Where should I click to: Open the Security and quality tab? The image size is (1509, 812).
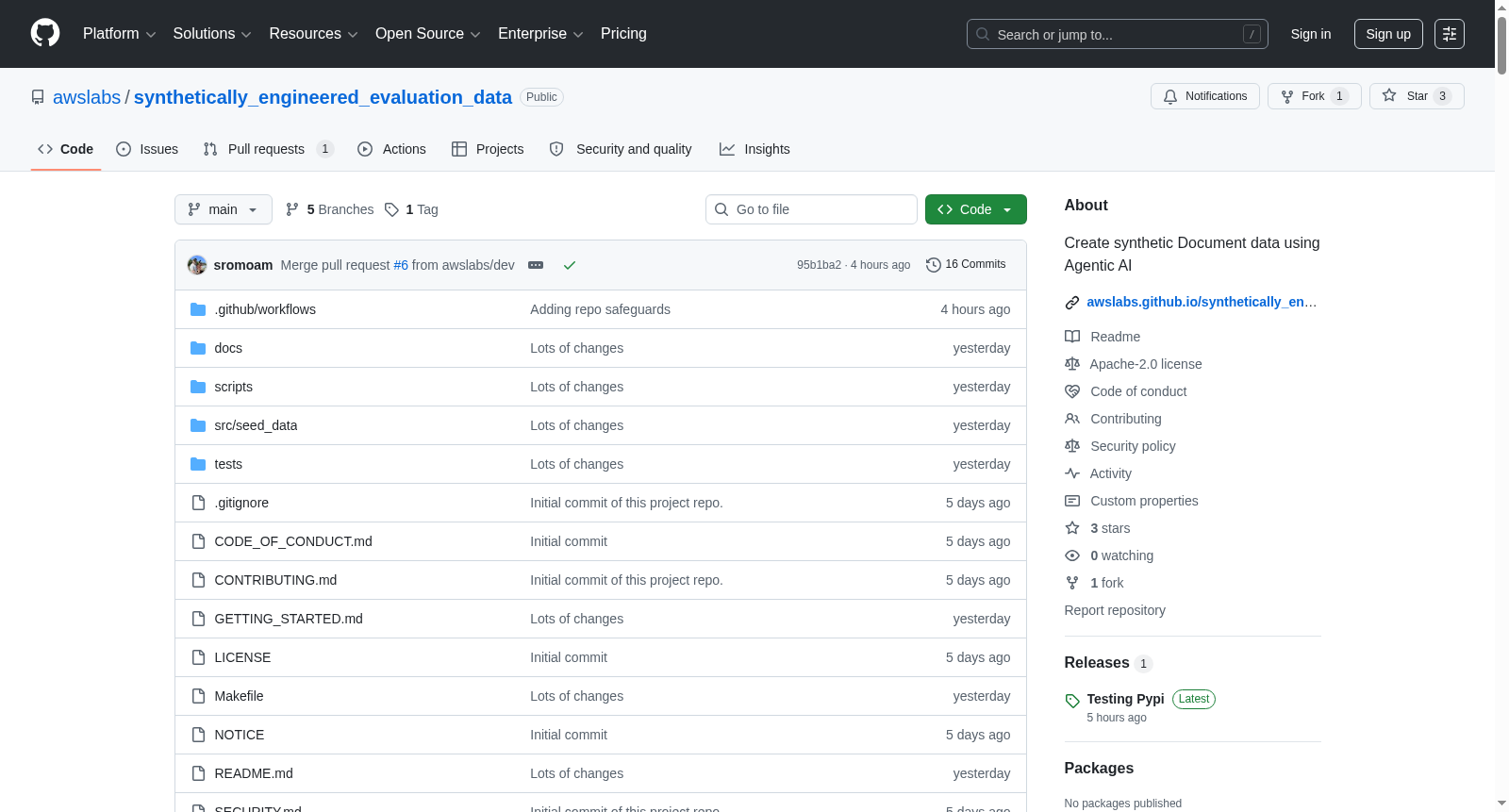621,149
